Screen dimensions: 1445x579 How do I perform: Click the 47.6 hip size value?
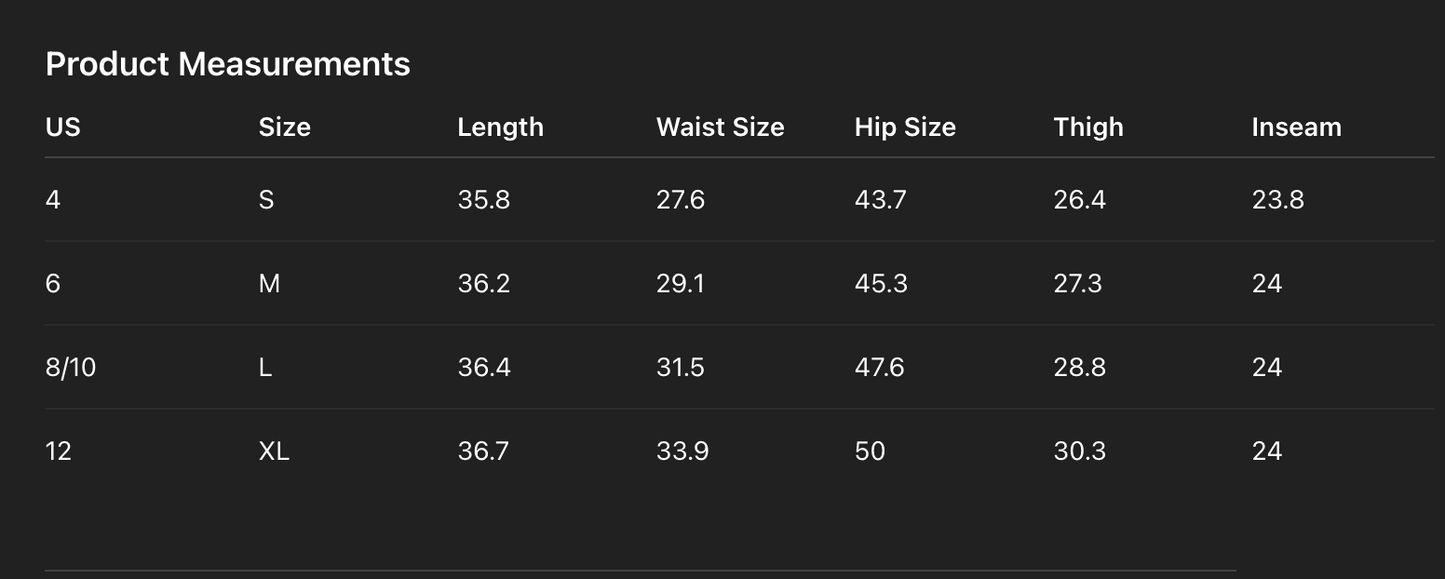[879, 368]
